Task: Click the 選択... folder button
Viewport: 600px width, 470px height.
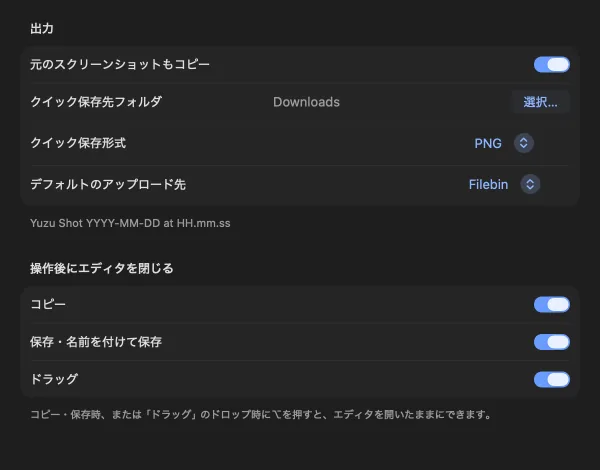Action: pos(541,102)
